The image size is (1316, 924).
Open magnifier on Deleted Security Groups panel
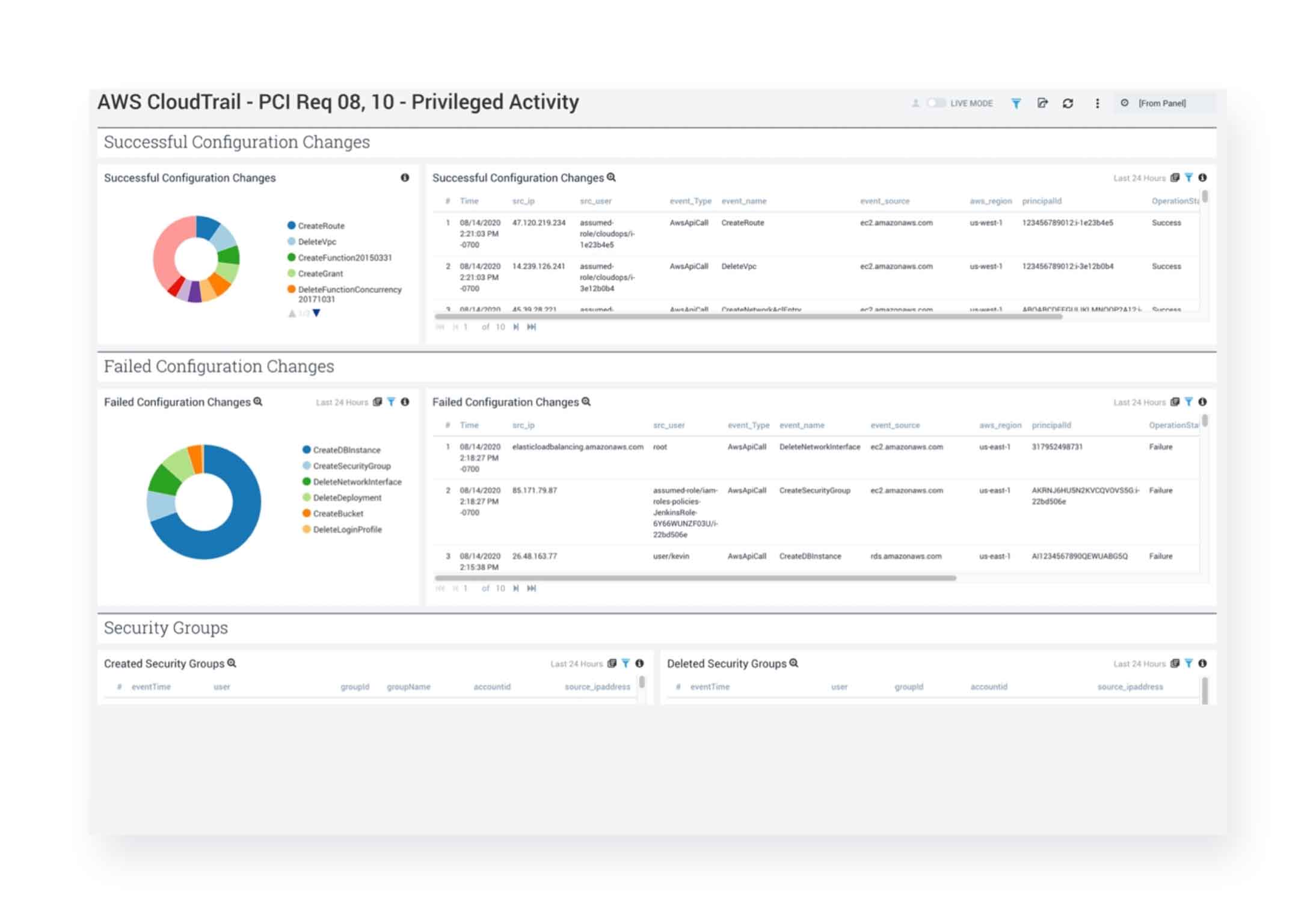(794, 663)
